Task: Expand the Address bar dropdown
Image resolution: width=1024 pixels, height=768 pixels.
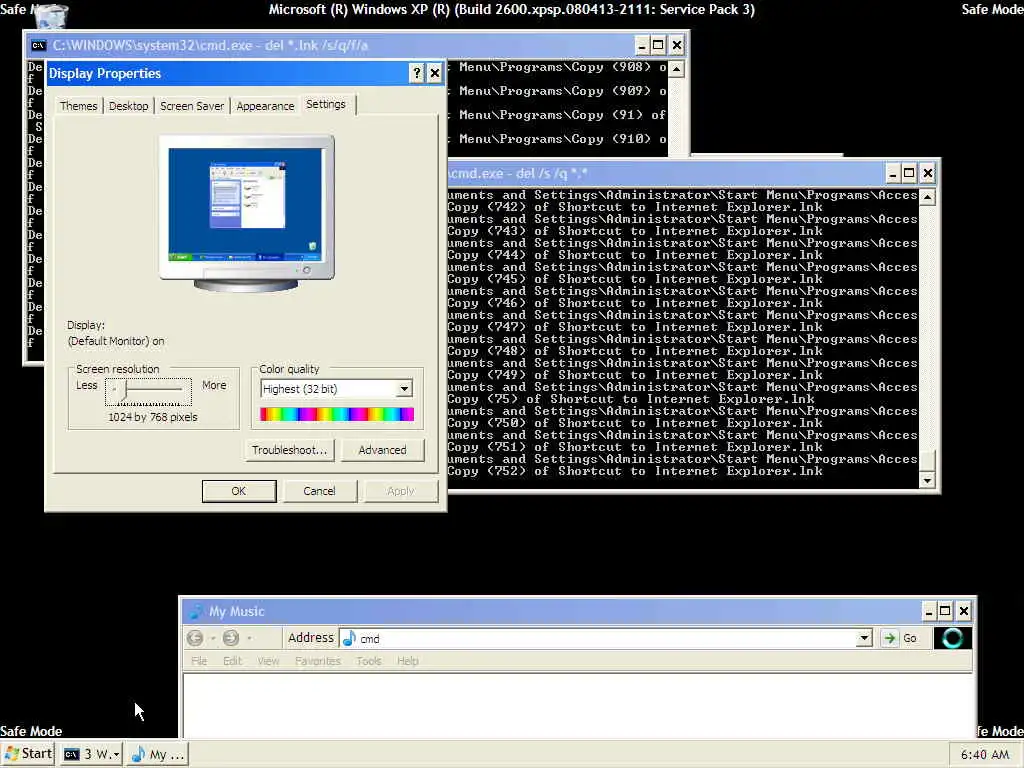Action: click(864, 639)
